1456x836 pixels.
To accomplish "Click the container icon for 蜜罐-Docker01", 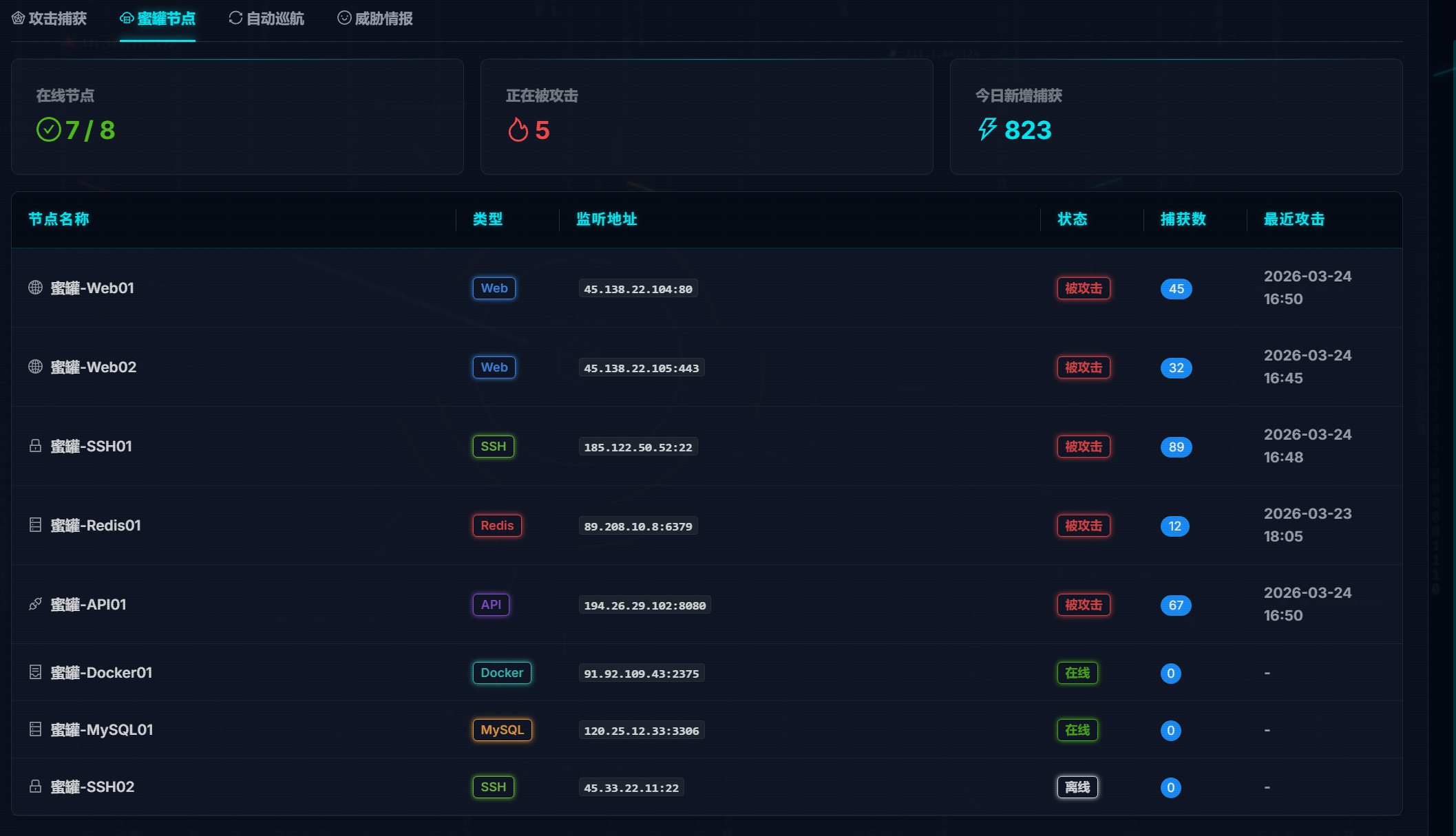I will [35, 672].
